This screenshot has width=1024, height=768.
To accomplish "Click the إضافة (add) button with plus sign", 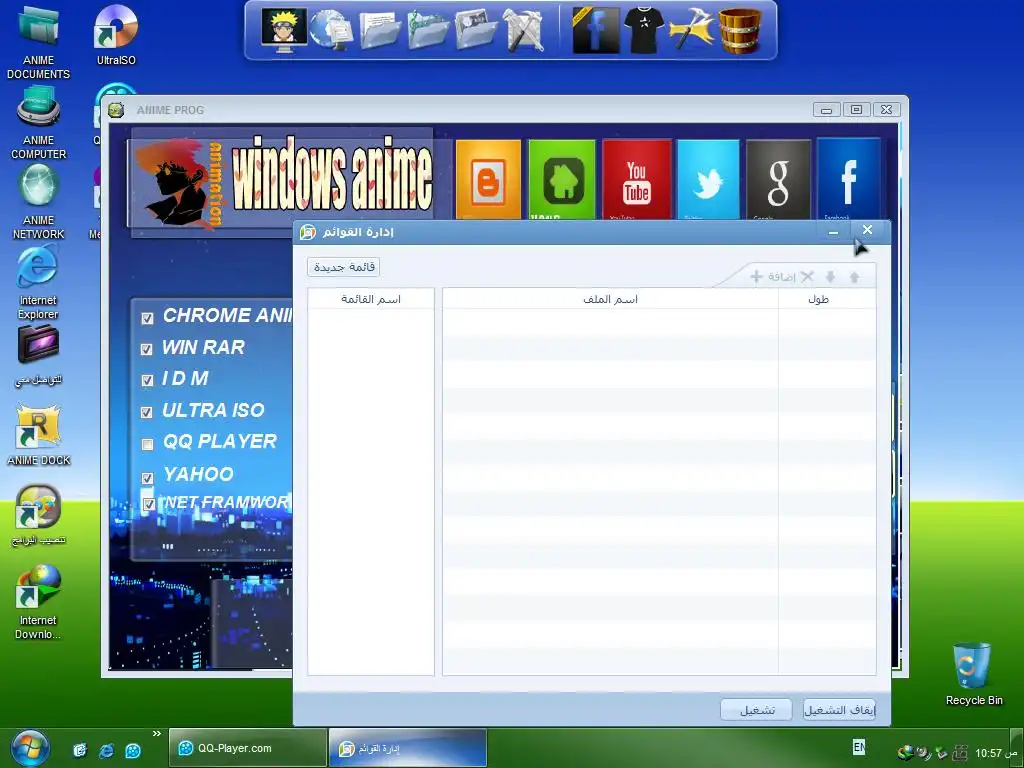I will pyautogui.click(x=773, y=277).
